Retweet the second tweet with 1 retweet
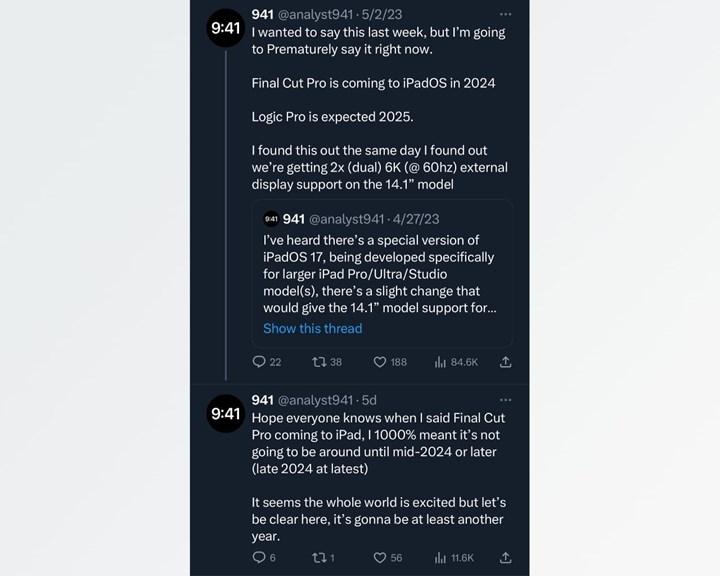 tap(320, 557)
